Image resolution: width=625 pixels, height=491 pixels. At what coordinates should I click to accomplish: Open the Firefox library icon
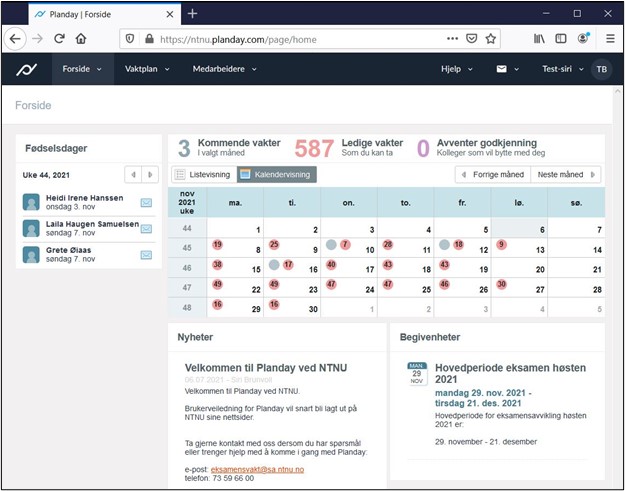[x=539, y=39]
